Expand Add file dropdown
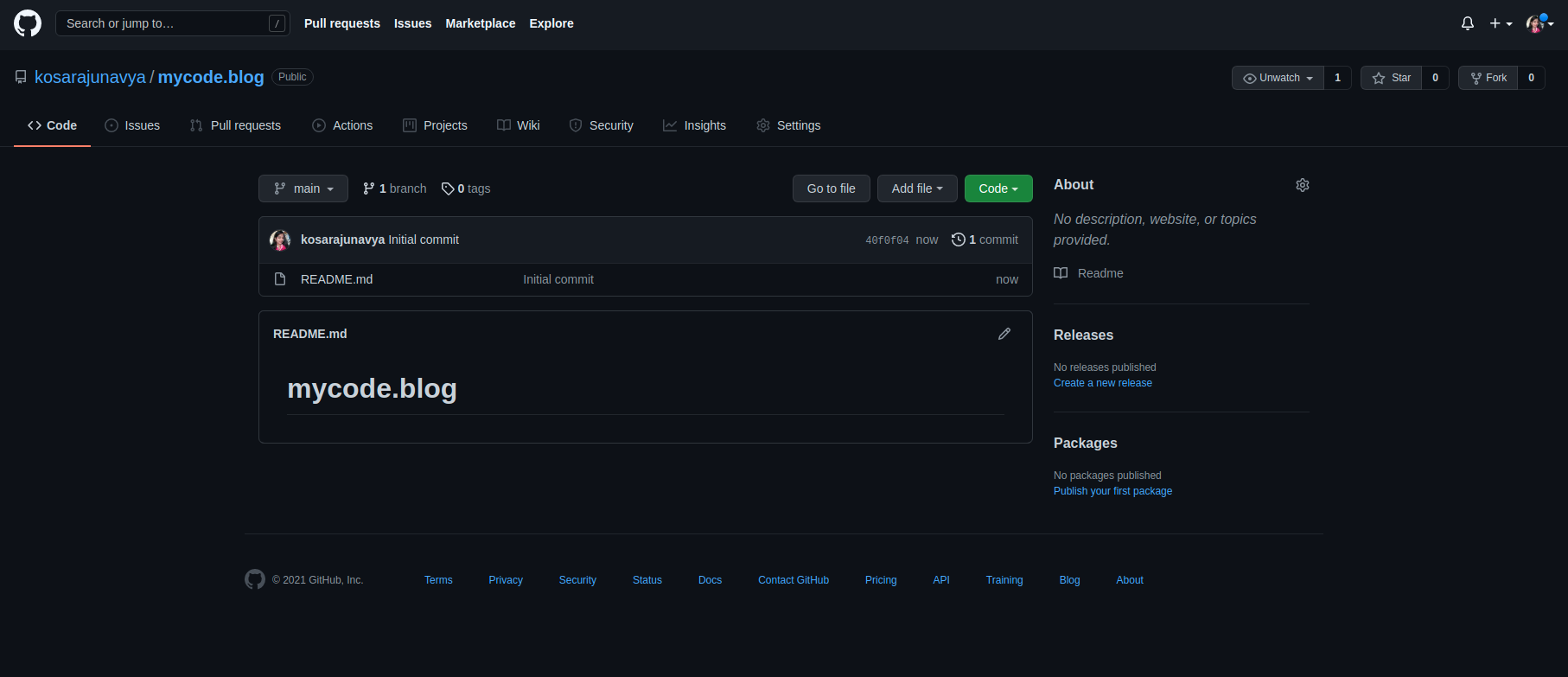 (x=917, y=188)
